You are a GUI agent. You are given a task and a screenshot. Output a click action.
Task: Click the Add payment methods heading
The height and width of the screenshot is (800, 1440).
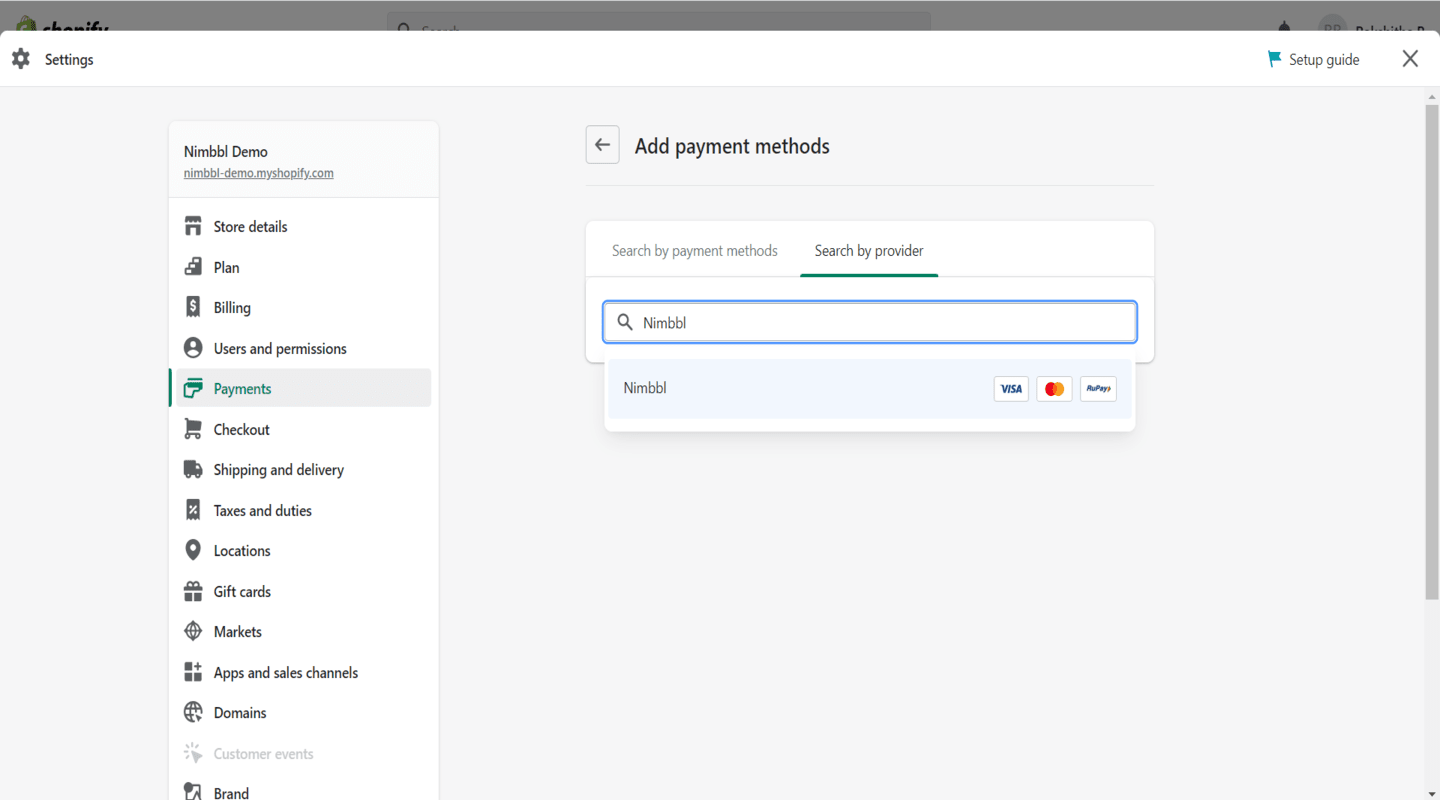[x=732, y=146]
